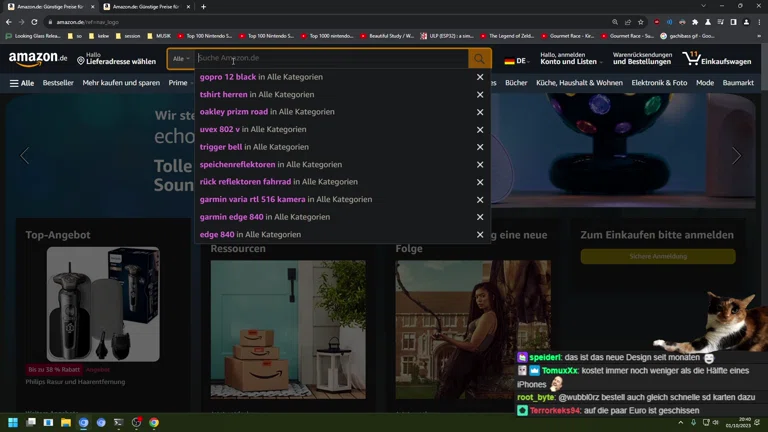Reload the page
Screen dimensions: 768x432
(x=34, y=22)
